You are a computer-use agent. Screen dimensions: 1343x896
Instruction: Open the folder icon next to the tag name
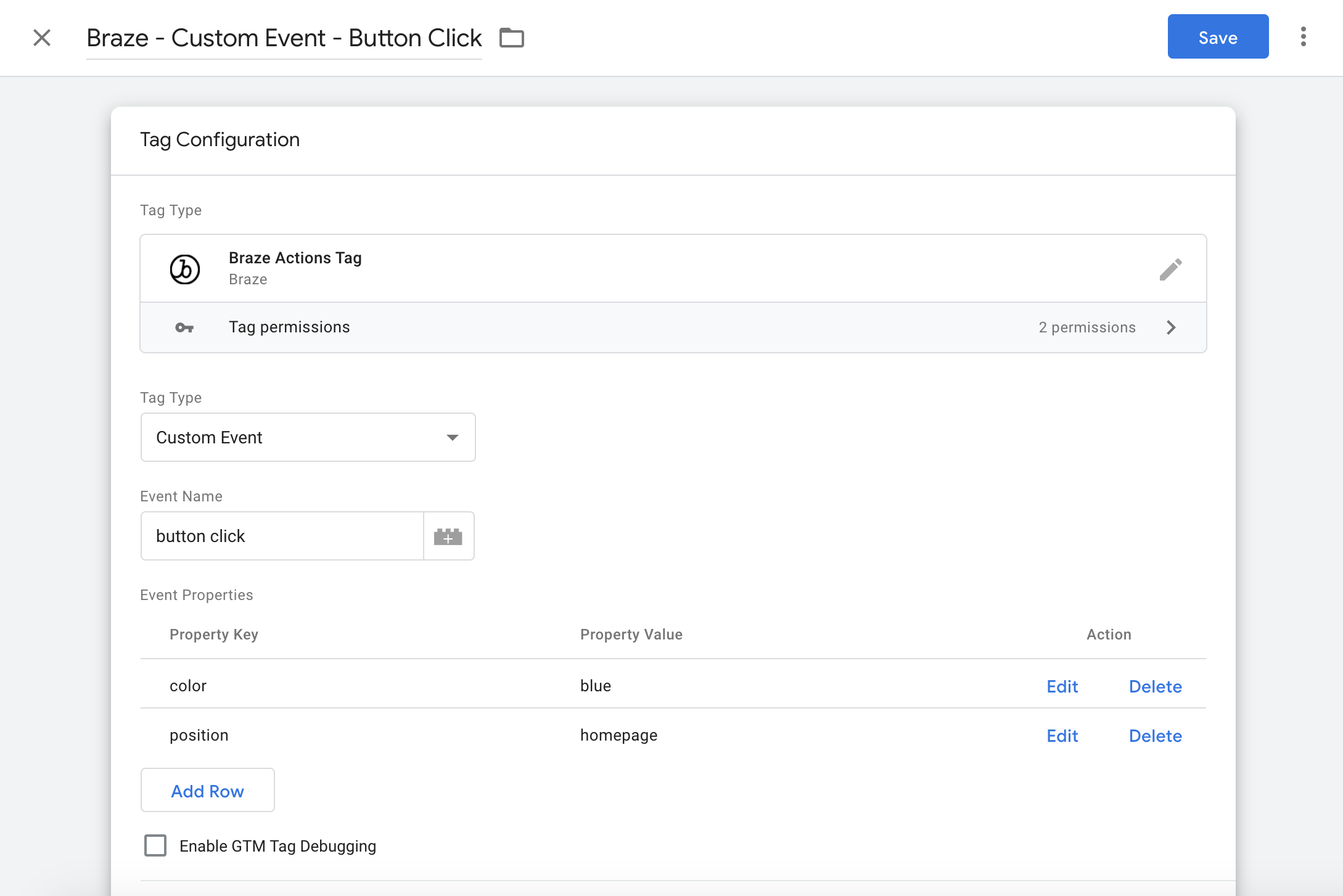point(511,38)
